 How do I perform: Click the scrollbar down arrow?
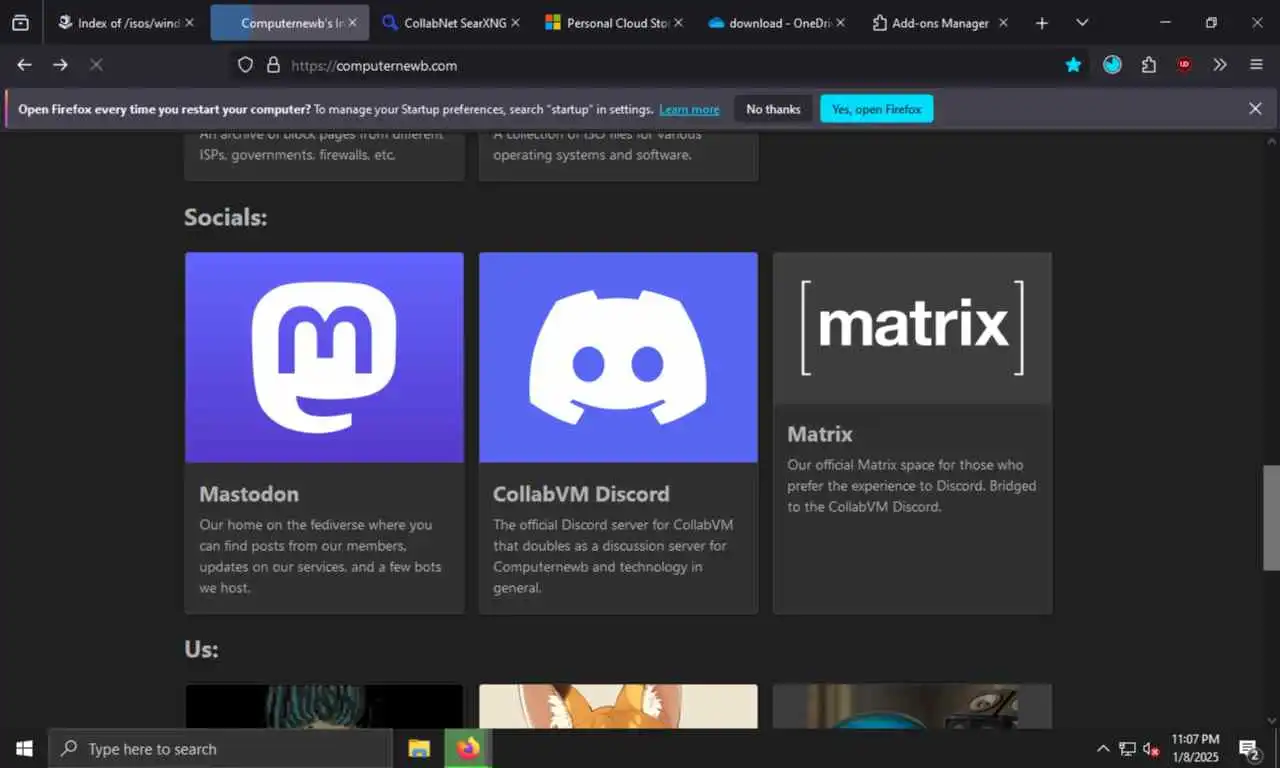click(1271, 720)
